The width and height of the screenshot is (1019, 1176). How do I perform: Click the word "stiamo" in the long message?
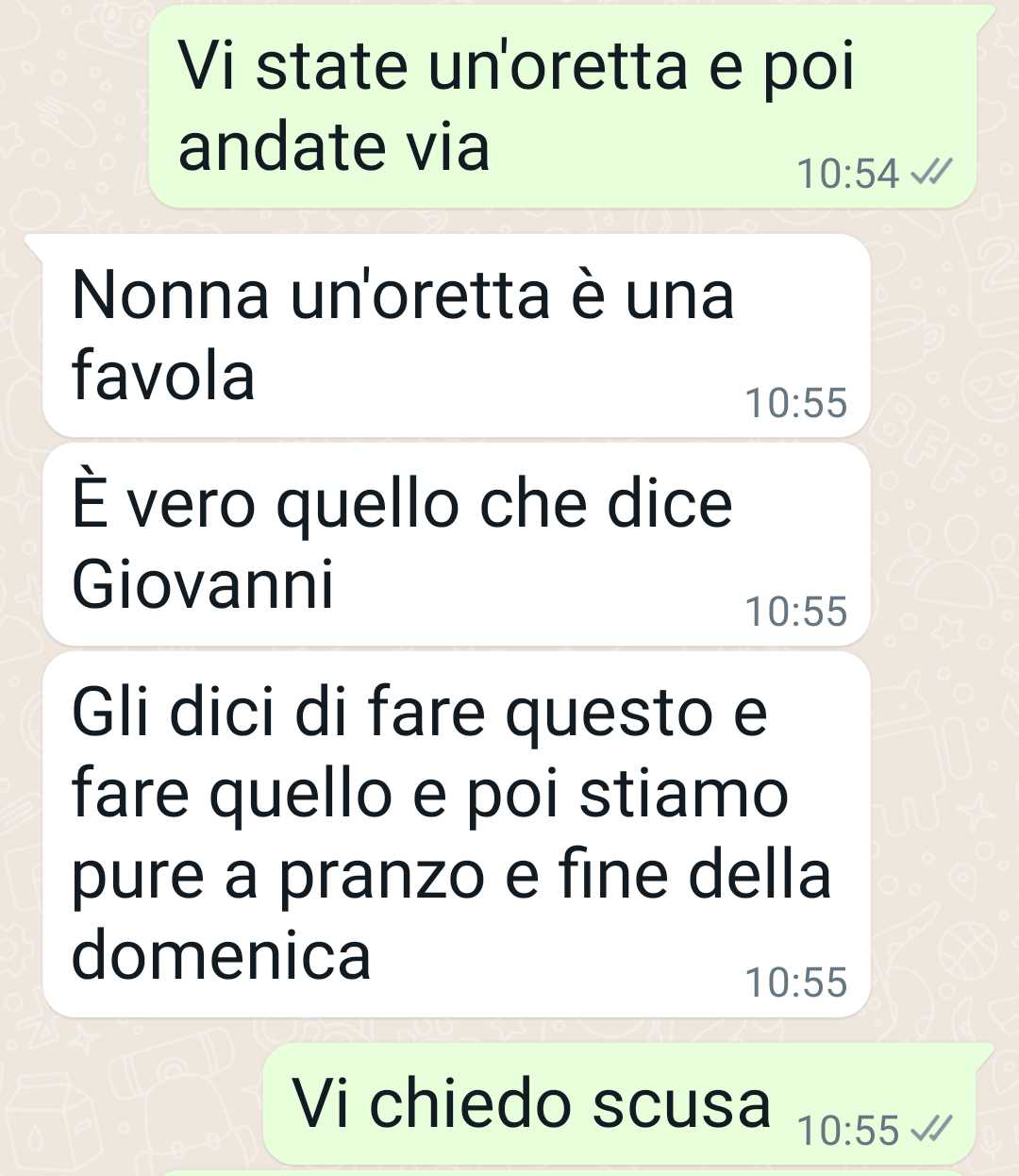point(683,794)
